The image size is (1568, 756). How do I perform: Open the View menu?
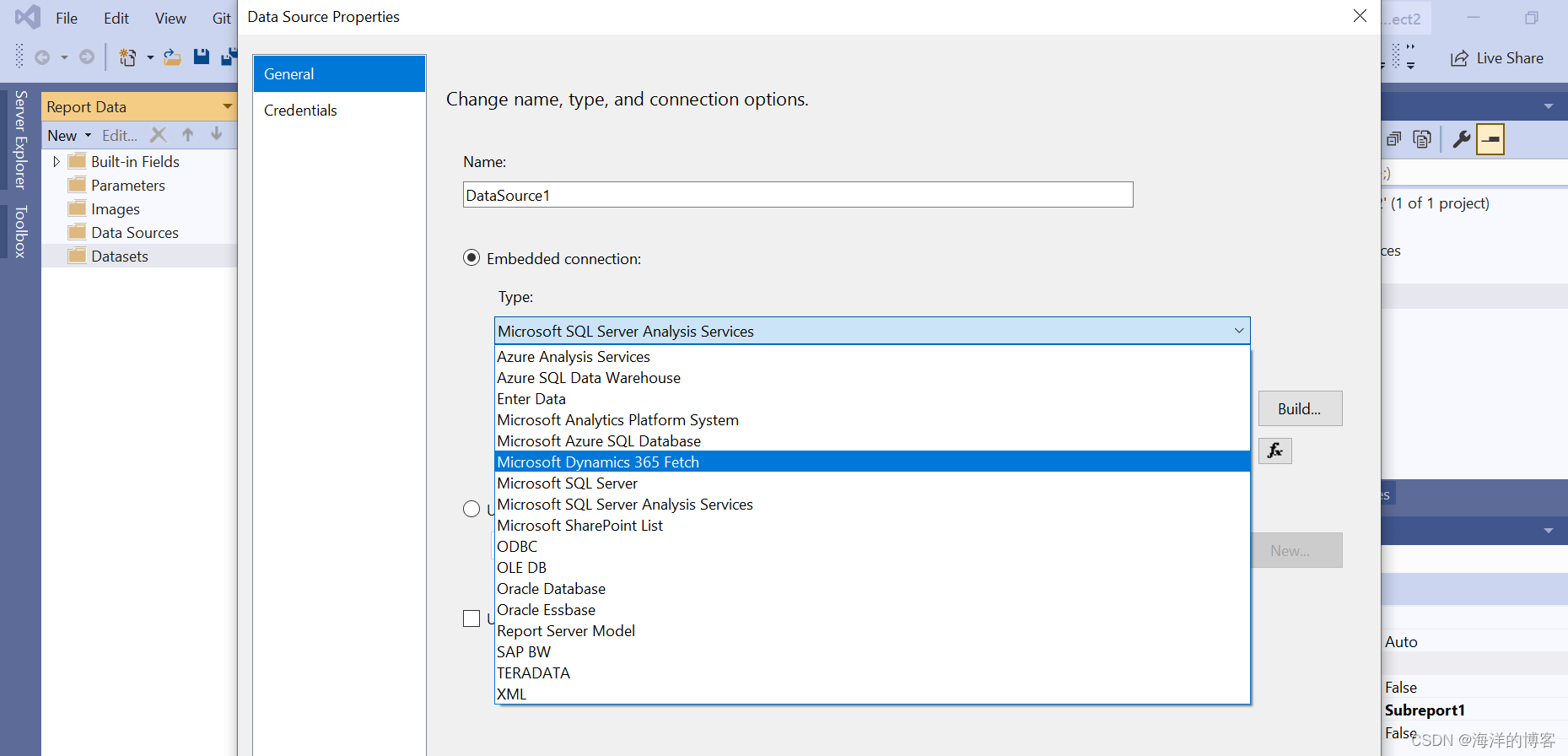170,19
